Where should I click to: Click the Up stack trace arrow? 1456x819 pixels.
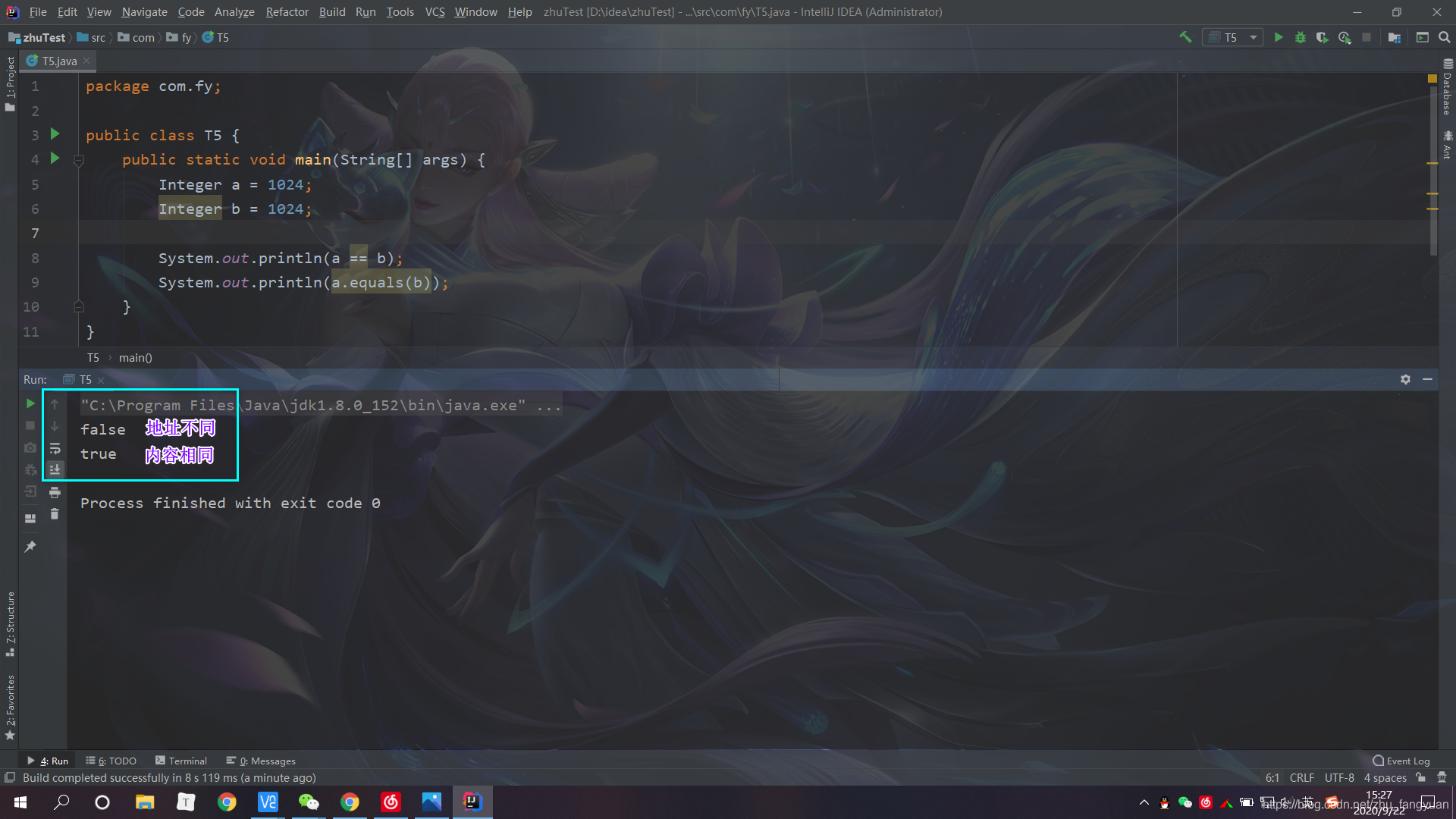(x=55, y=404)
